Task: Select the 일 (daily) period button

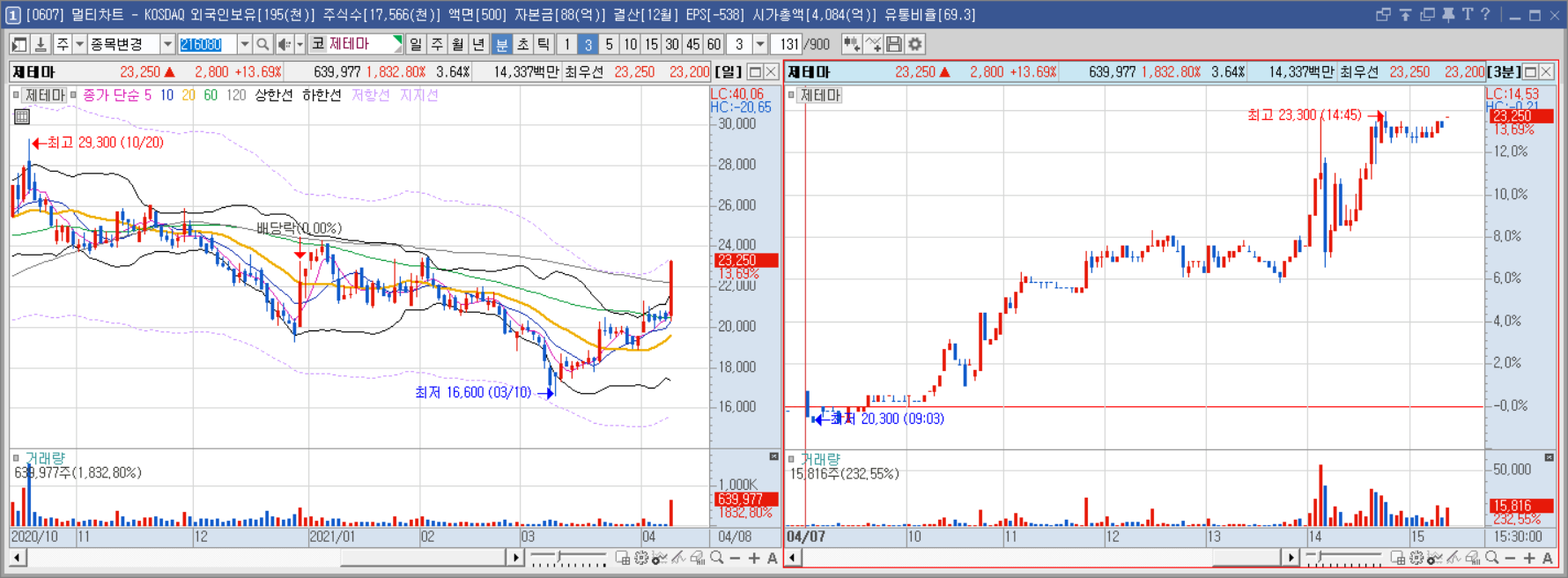Action: [416, 44]
